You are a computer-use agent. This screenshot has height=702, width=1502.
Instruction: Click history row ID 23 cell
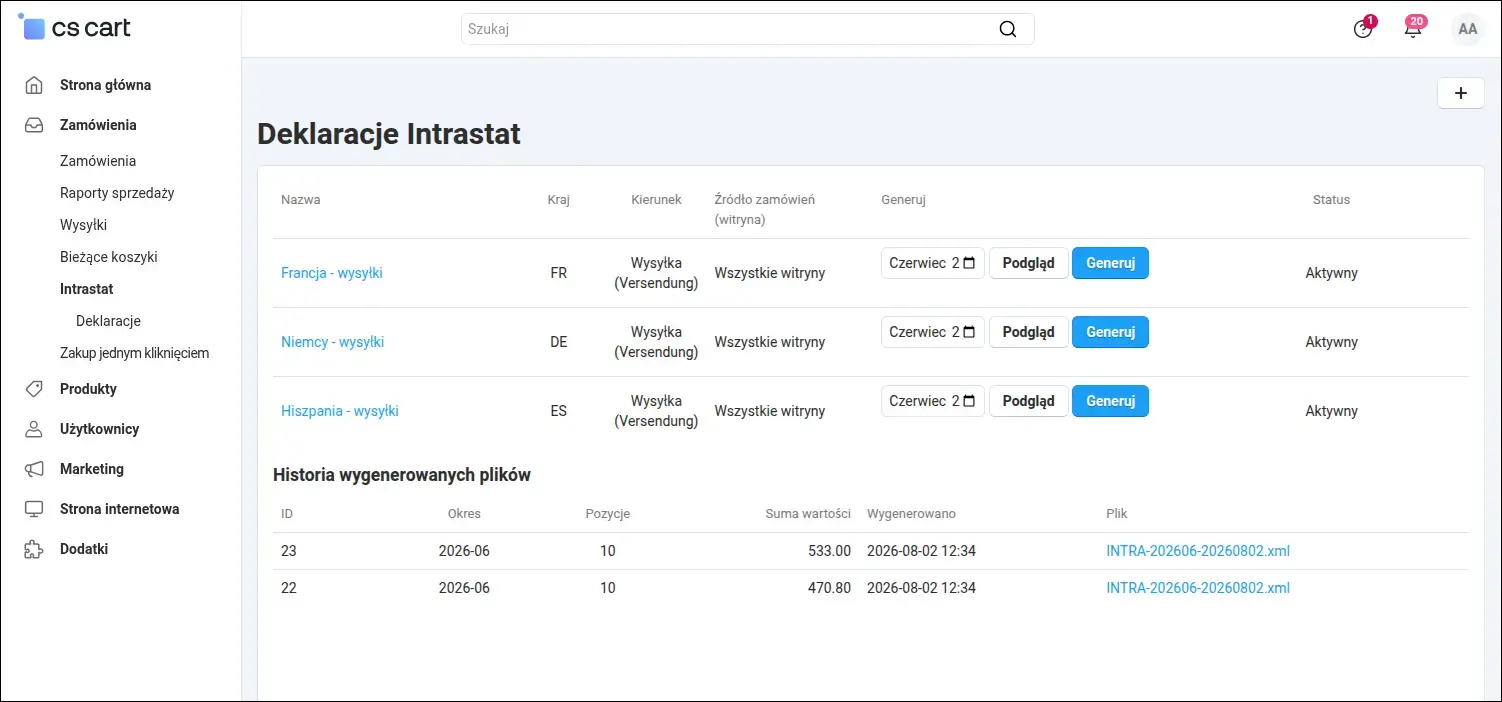289,551
